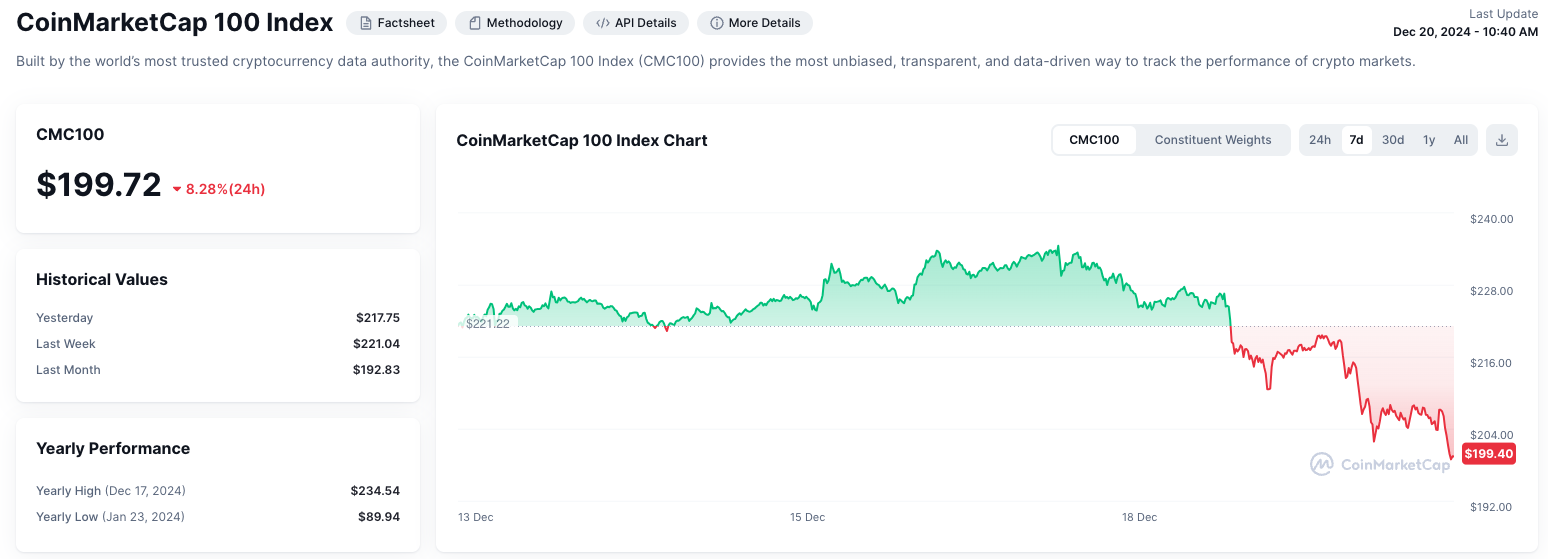This screenshot has height=559, width=1548.
Task: Select the 24h time range
Action: point(1320,140)
